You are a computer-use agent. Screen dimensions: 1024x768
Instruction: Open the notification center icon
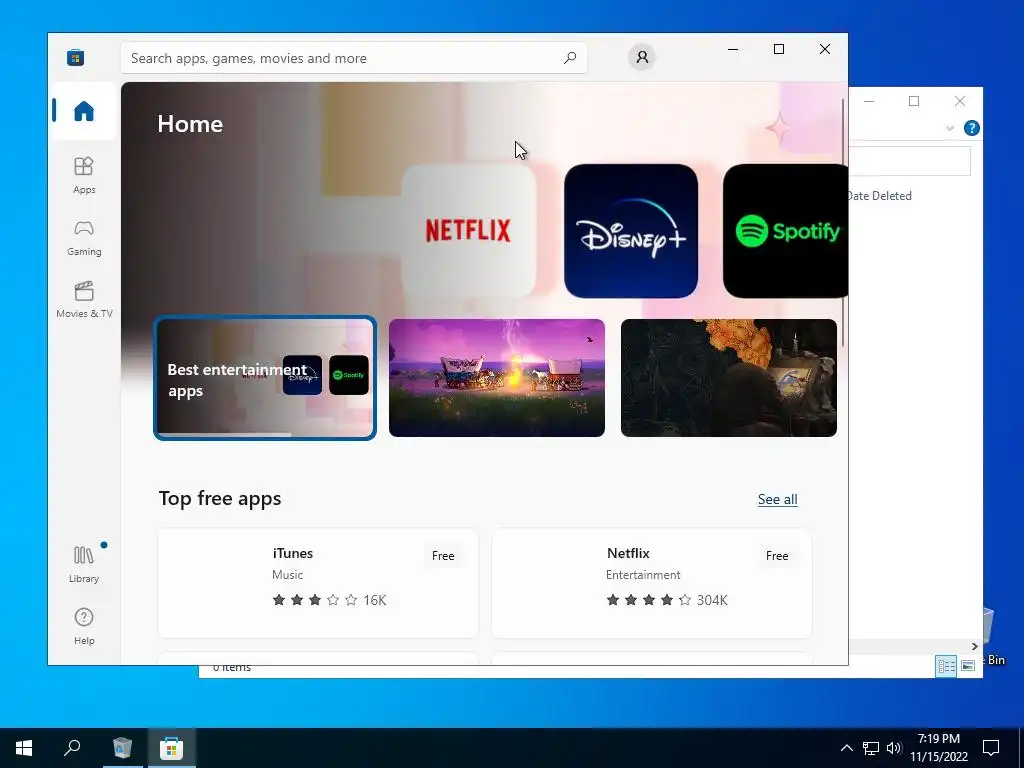[991, 748]
